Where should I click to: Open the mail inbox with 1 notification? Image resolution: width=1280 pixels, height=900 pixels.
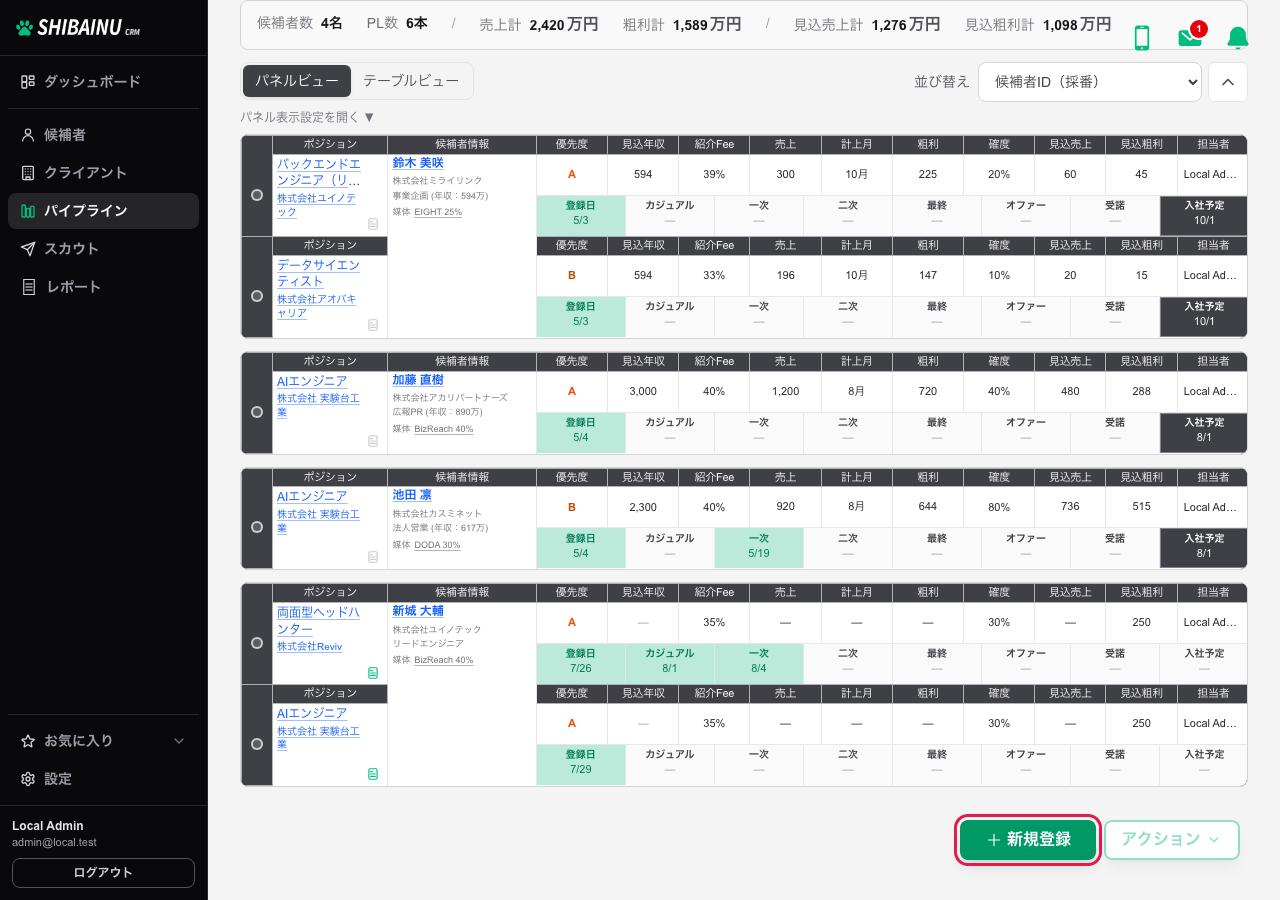coord(1191,37)
